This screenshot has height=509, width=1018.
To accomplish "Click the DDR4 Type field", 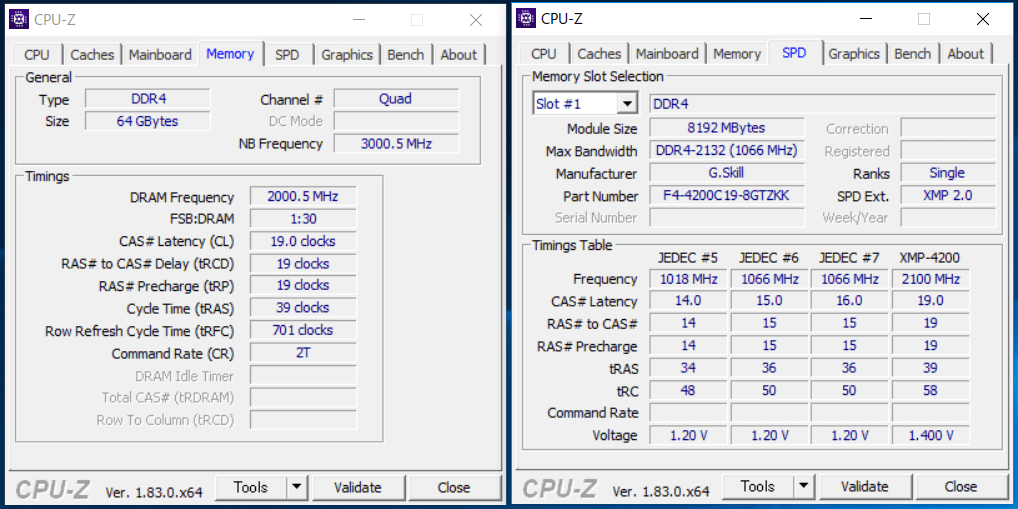I will 148,99.
